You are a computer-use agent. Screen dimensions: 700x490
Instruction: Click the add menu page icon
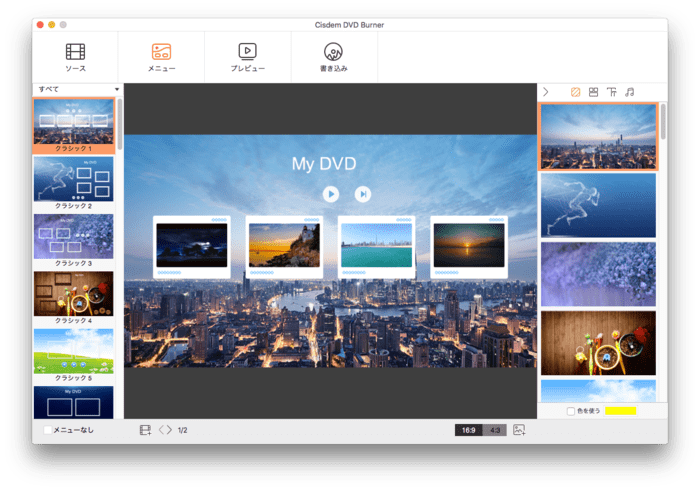pyautogui.click(x=145, y=430)
